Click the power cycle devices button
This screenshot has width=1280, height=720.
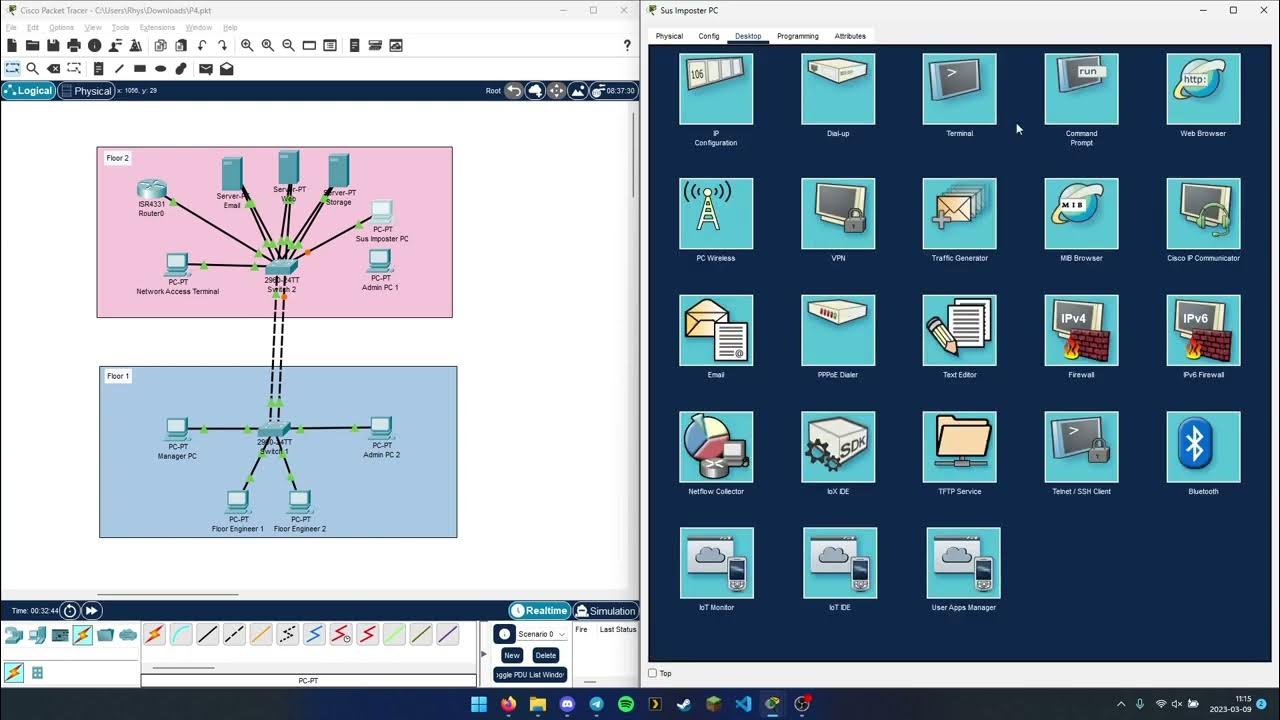pos(69,611)
